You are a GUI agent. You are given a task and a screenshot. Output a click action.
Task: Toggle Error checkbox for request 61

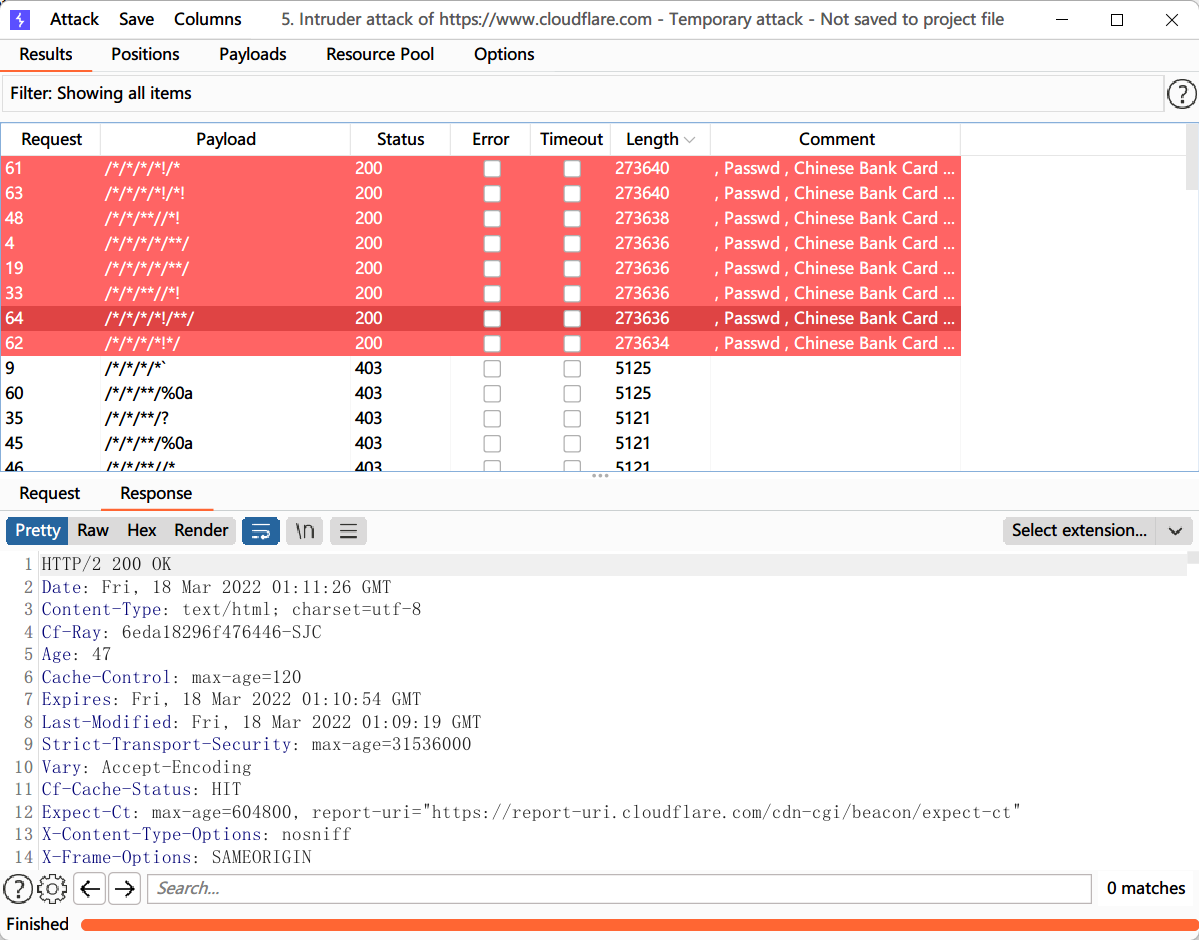pos(492,168)
